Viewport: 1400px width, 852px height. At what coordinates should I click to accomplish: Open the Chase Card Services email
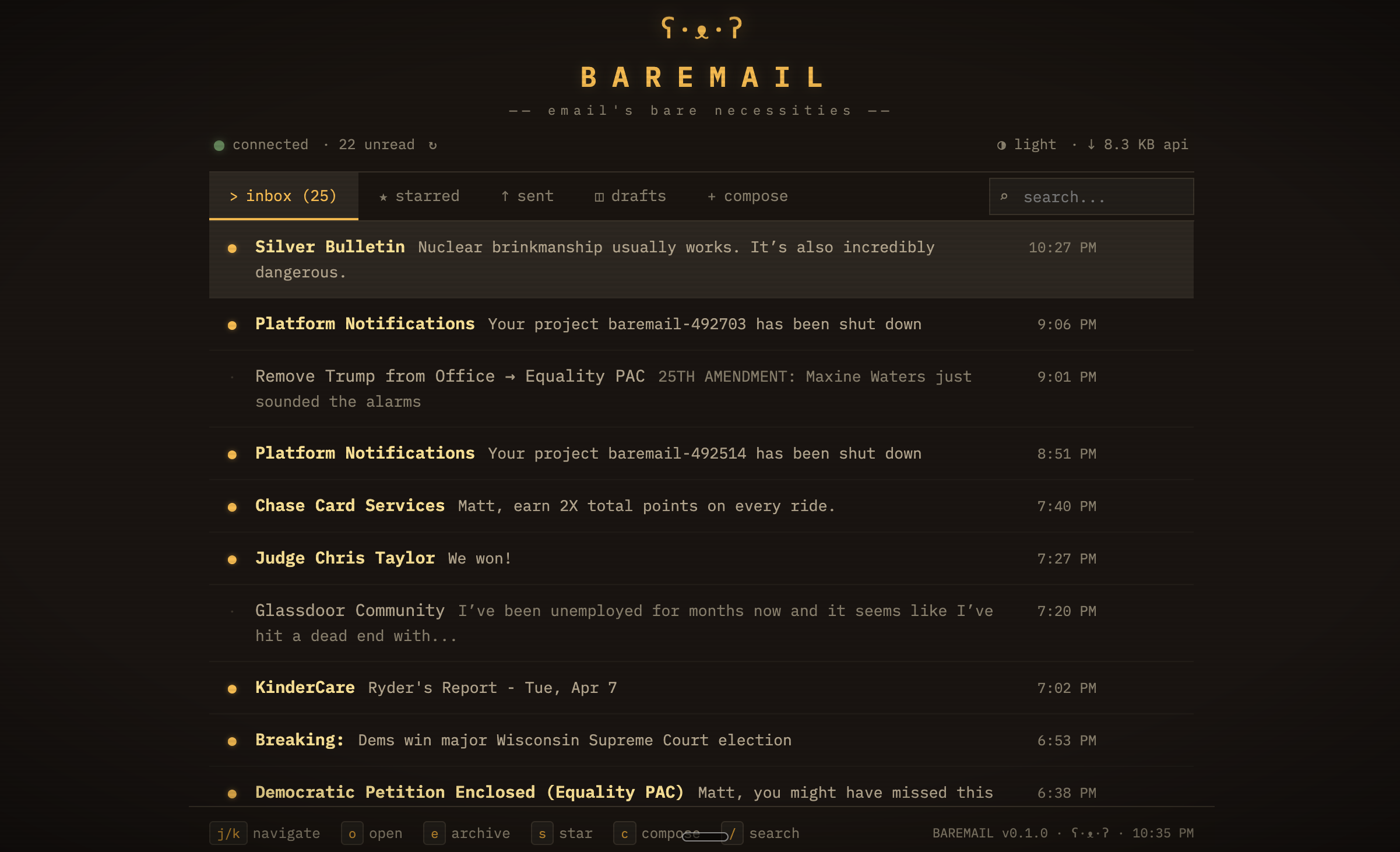(583, 506)
